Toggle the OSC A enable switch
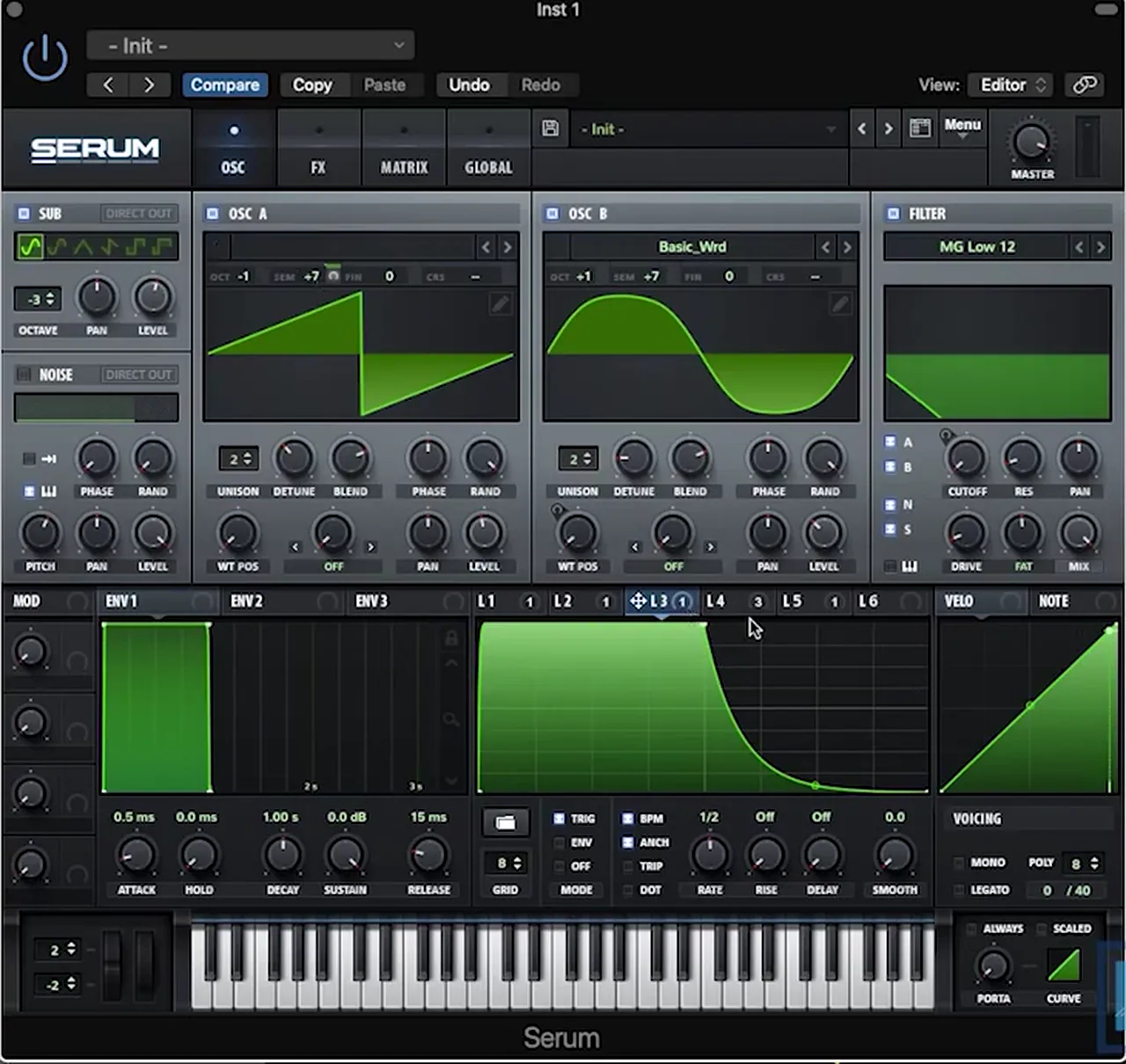The width and height of the screenshot is (1126, 1064). pyautogui.click(x=212, y=214)
